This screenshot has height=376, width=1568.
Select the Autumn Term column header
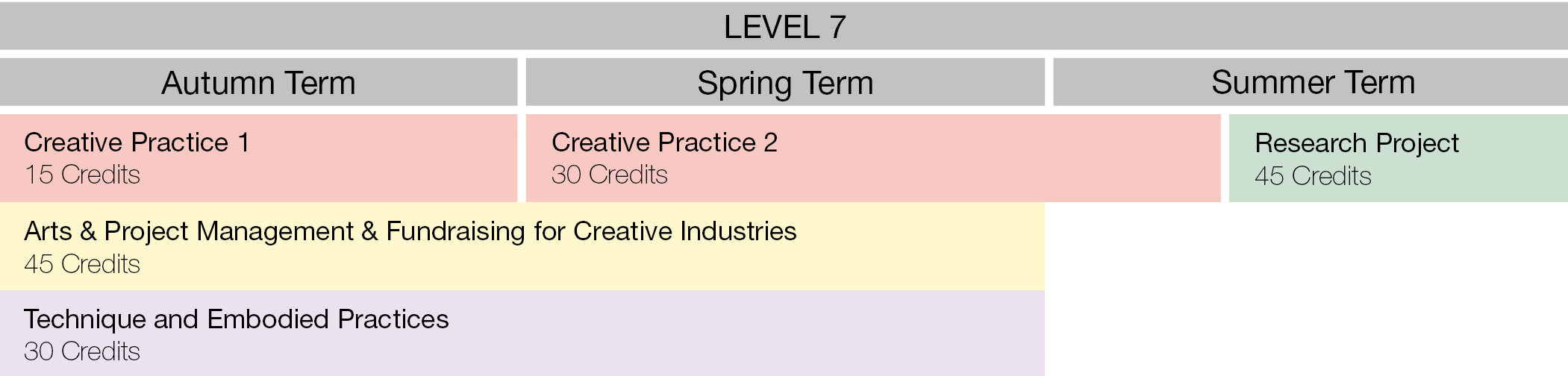(x=258, y=83)
